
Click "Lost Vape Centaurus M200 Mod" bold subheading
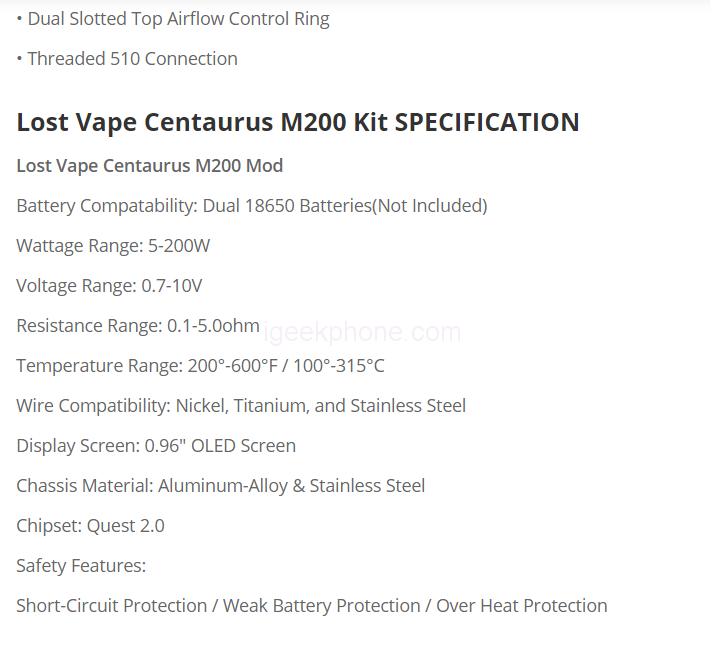point(149,166)
